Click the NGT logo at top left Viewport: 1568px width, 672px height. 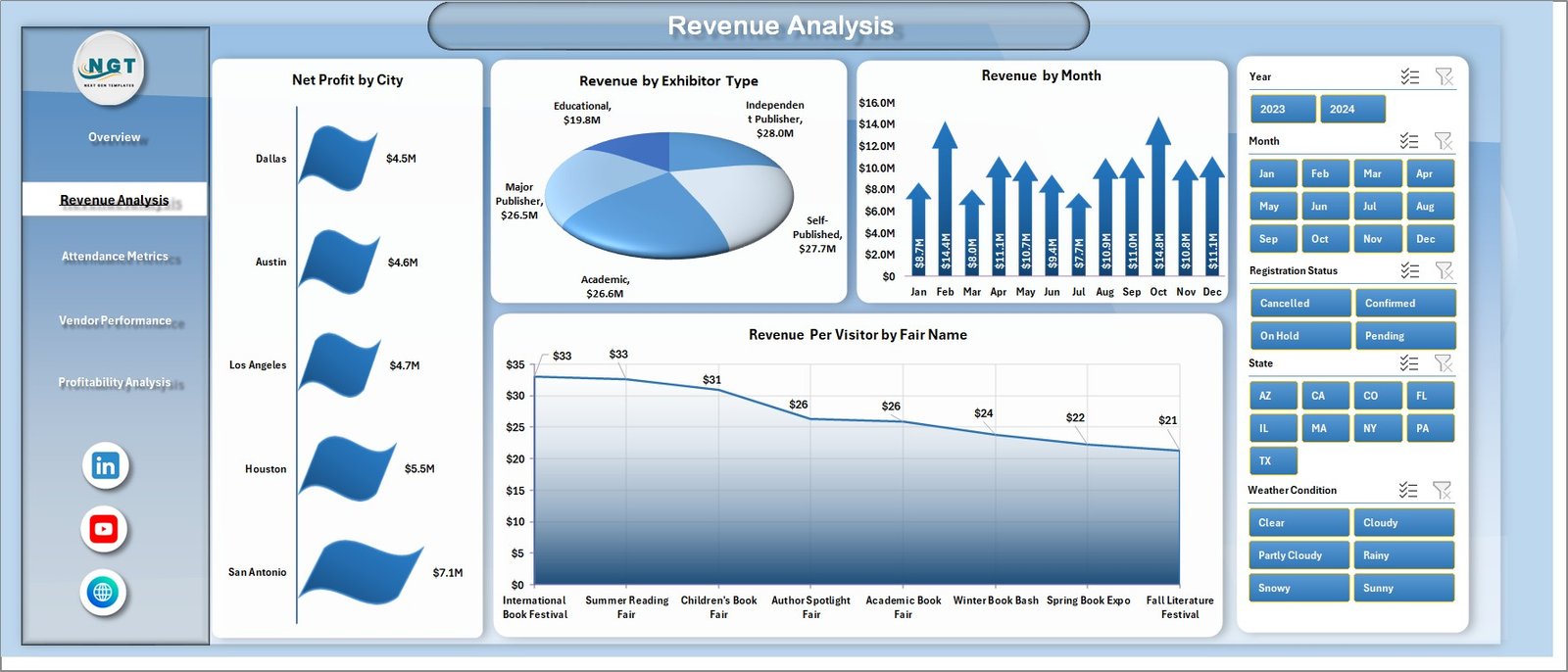(x=110, y=69)
